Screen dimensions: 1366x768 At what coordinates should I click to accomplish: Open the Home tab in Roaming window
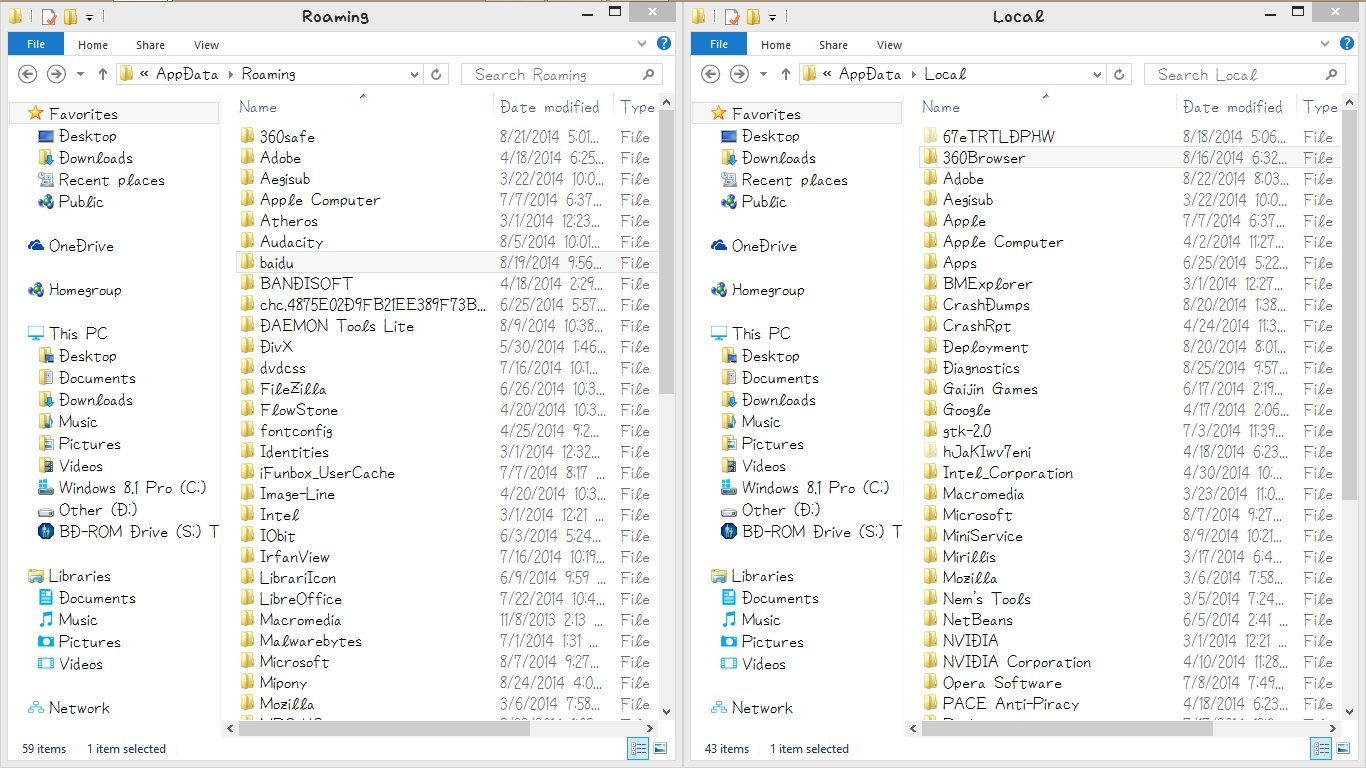[93, 44]
